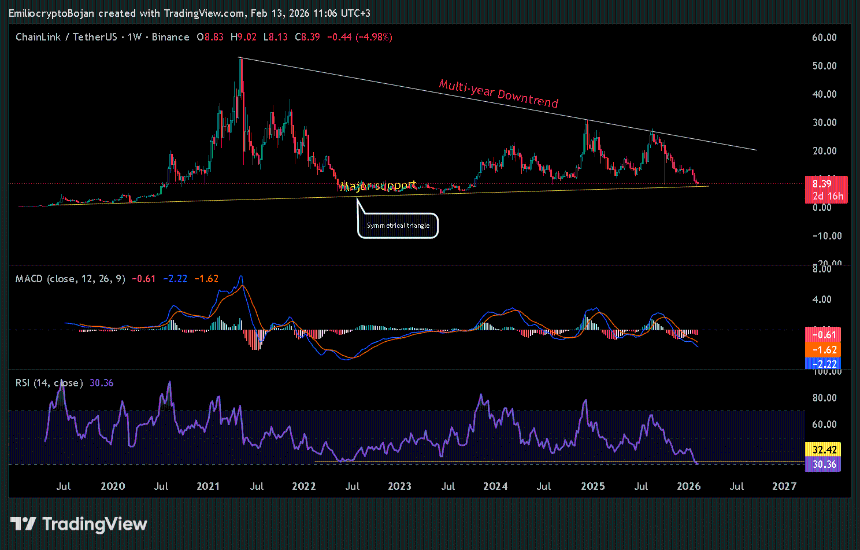Select the Major support text label

[x=379, y=186]
